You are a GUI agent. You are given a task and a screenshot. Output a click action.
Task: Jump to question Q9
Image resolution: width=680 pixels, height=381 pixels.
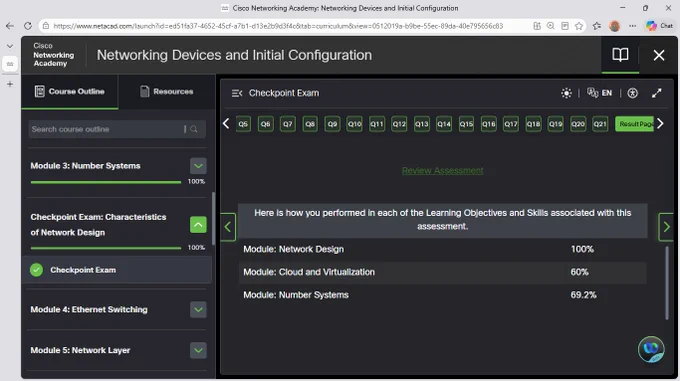(332, 124)
